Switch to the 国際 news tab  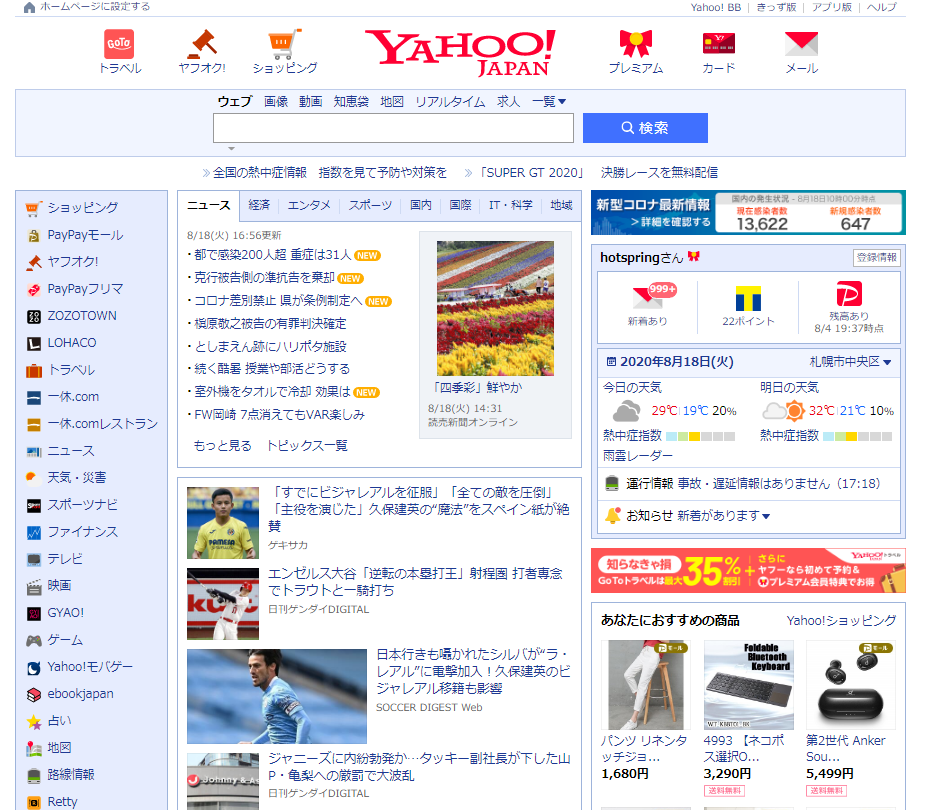coord(460,205)
